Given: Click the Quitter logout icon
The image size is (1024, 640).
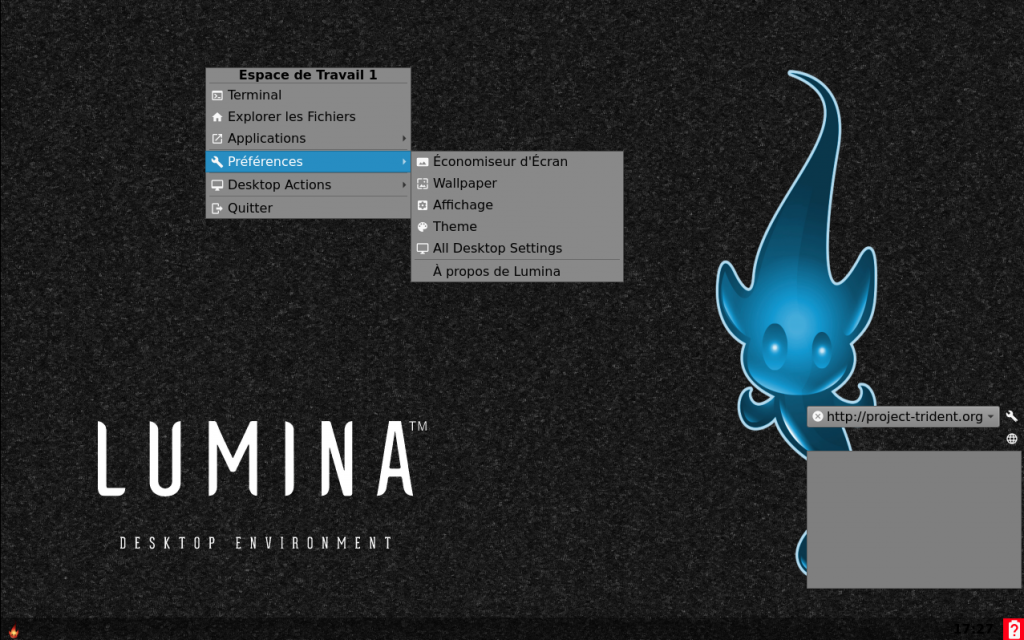Looking at the screenshot, I should point(217,208).
